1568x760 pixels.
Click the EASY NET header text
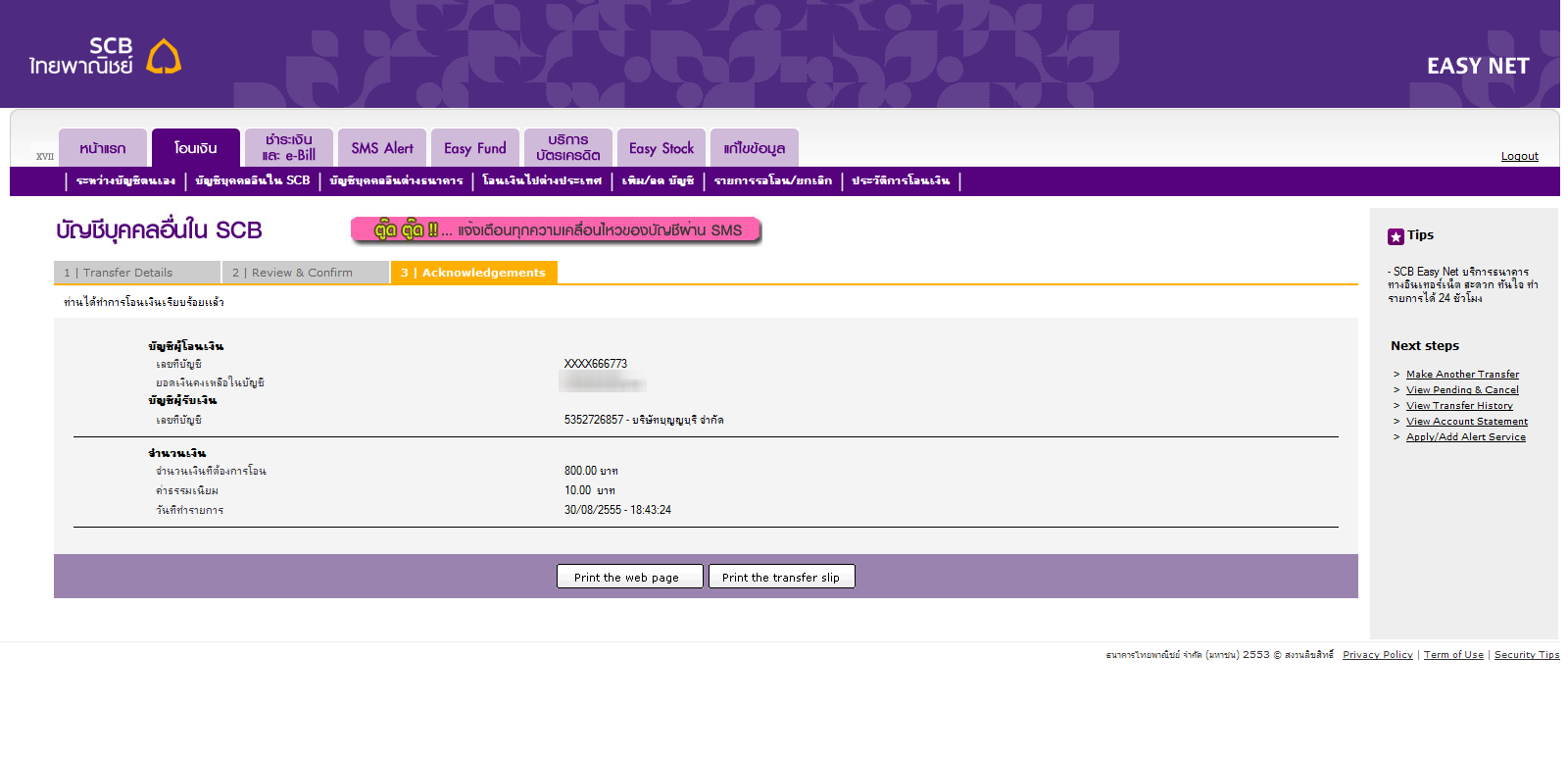(1478, 66)
